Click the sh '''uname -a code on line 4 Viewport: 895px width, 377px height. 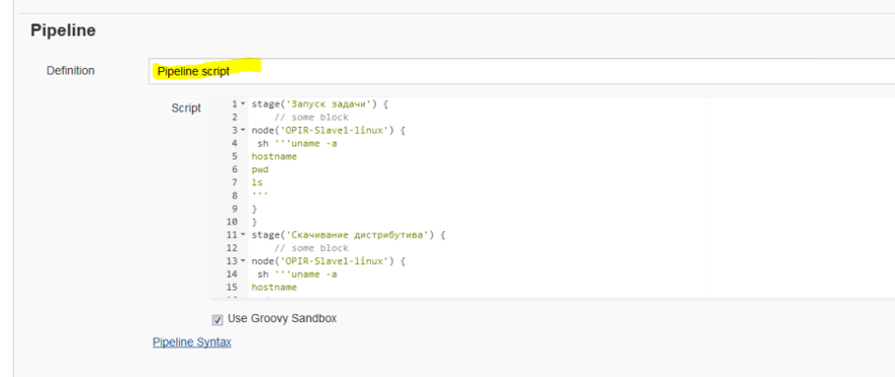pyautogui.click(x=297, y=143)
